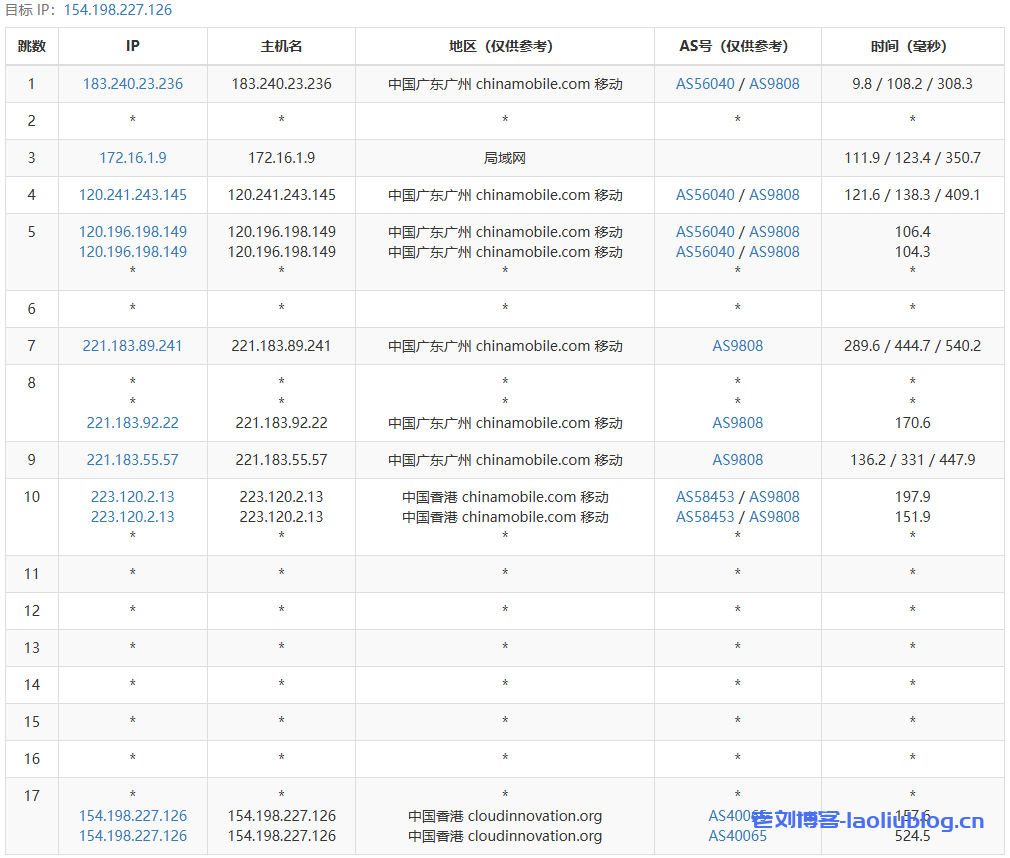Open the 172.16.1.9 IP link in hop 3

[x=133, y=158]
